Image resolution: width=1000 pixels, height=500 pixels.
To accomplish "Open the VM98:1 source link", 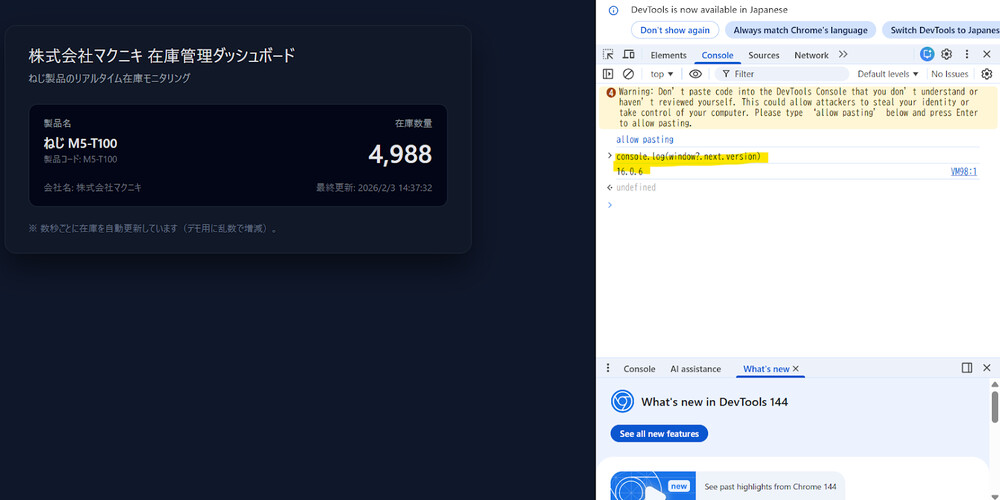I will point(964,172).
